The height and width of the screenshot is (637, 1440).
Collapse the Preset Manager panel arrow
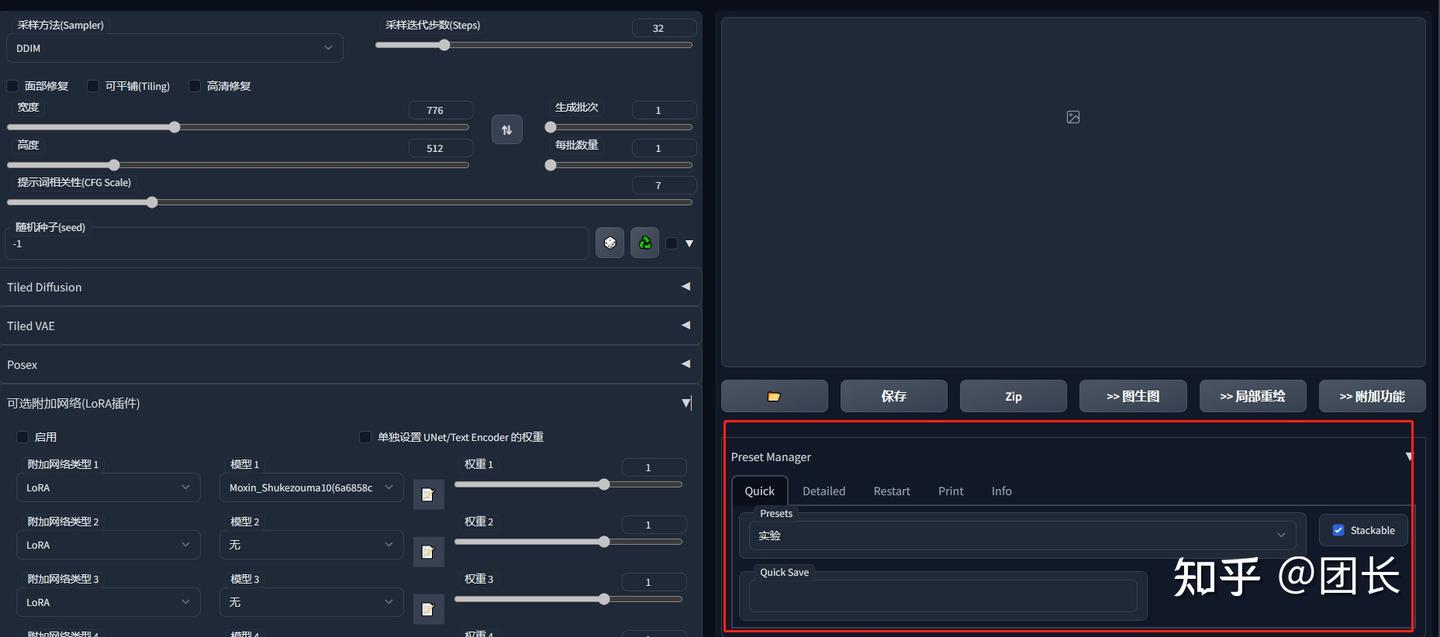(1409, 457)
